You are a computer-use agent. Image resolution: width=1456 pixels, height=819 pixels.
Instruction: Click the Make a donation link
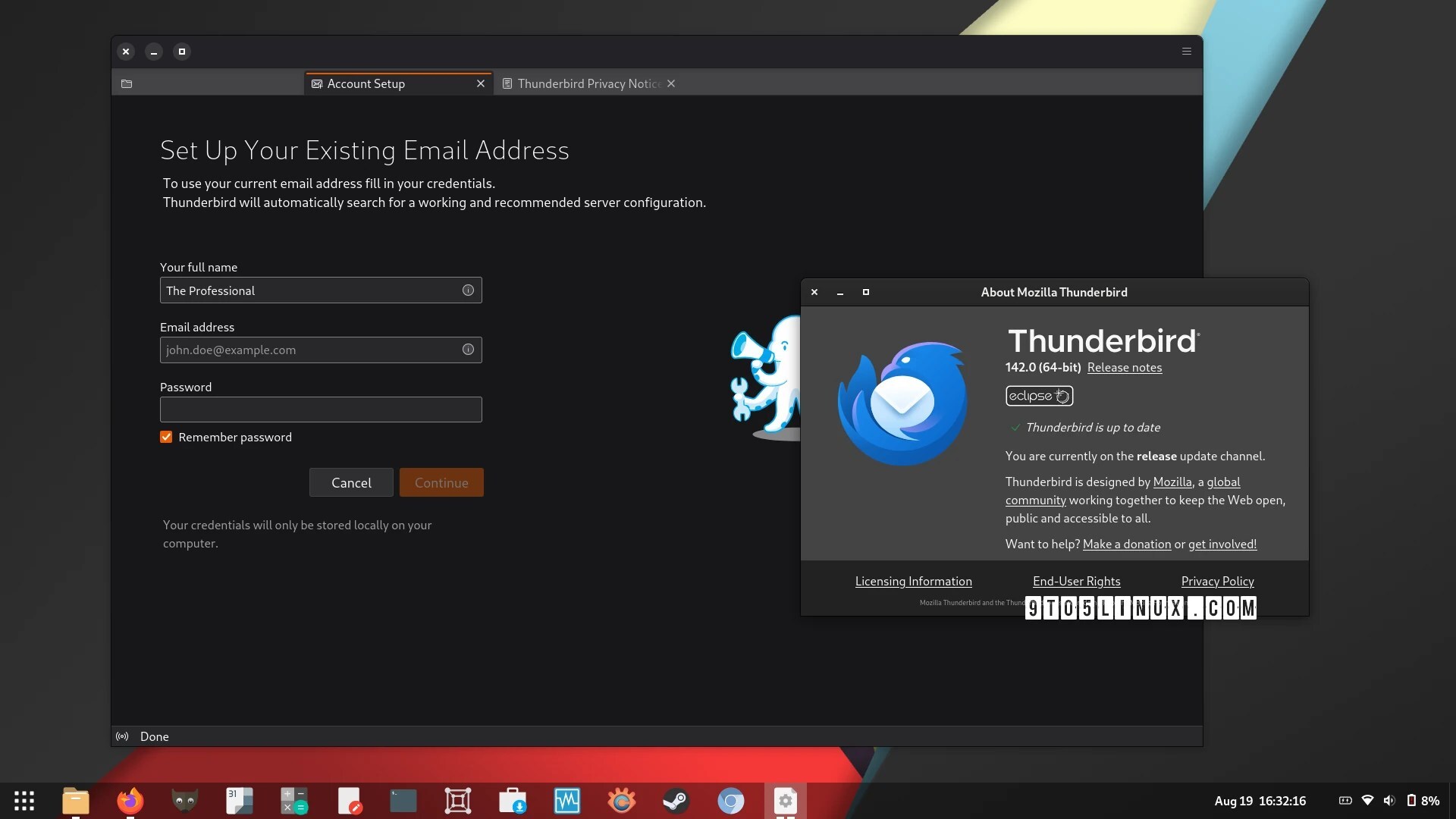pos(1126,544)
